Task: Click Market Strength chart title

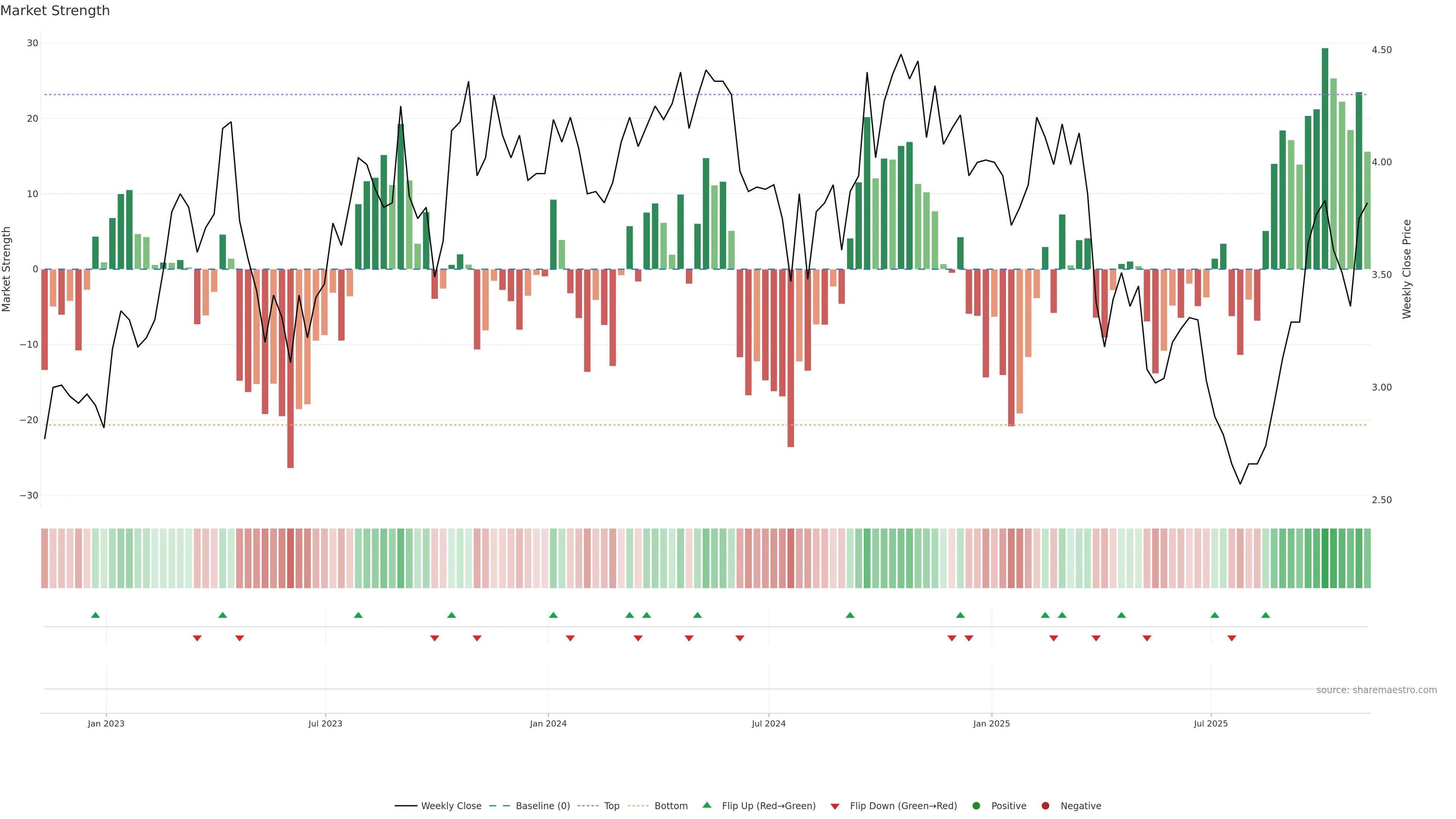Action: 55,11
